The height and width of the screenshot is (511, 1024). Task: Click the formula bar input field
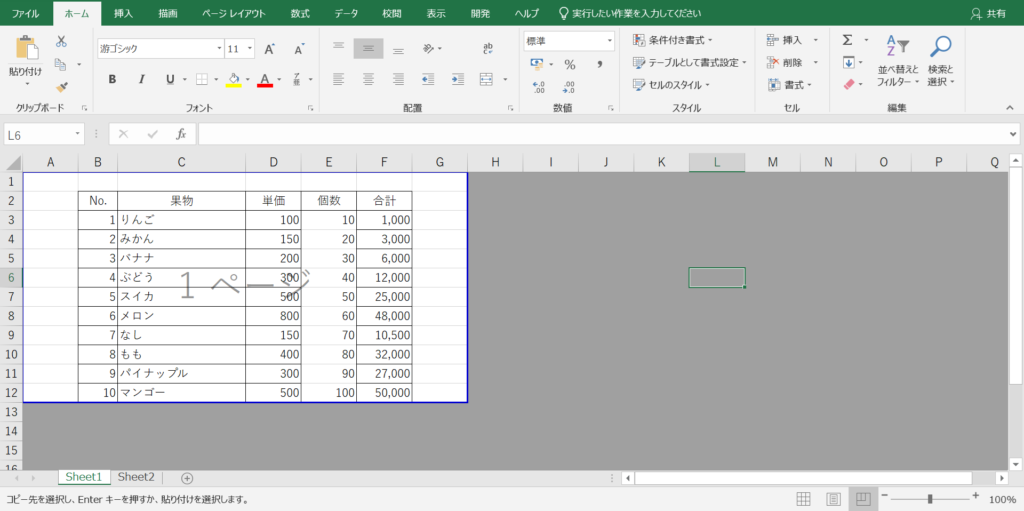[x=603, y=134]
